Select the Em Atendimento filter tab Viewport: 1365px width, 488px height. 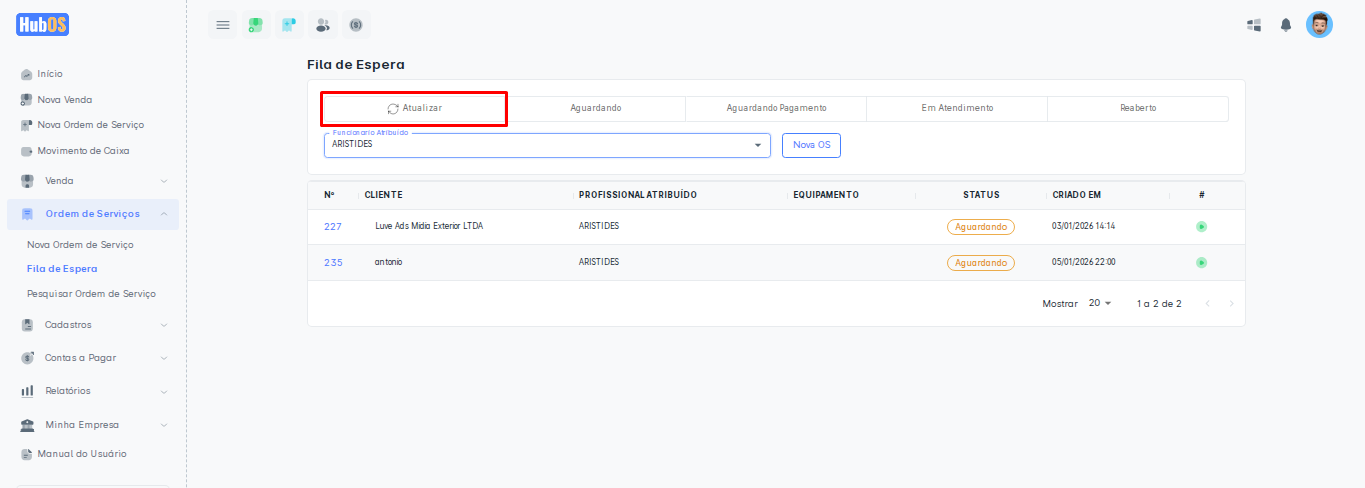pos(957,108)
